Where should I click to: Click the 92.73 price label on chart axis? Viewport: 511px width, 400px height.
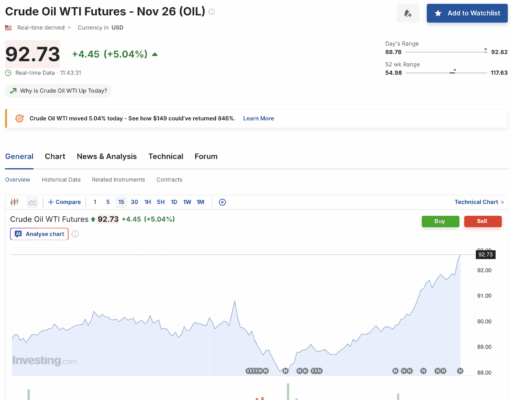(485, 255)
